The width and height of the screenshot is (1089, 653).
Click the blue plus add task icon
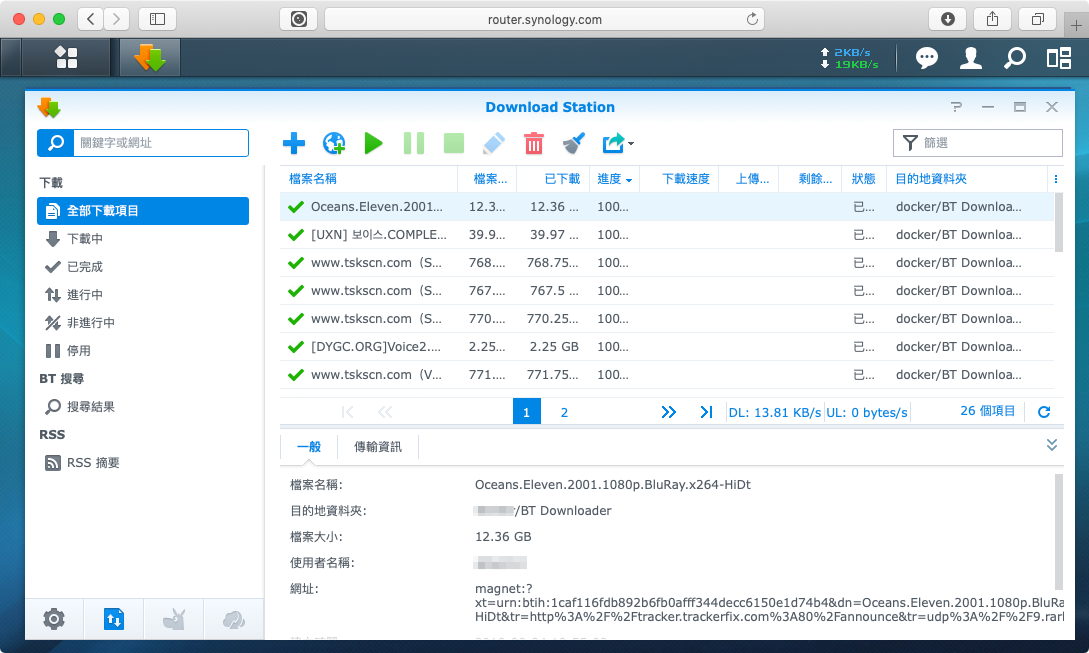[x=294, y=143]
